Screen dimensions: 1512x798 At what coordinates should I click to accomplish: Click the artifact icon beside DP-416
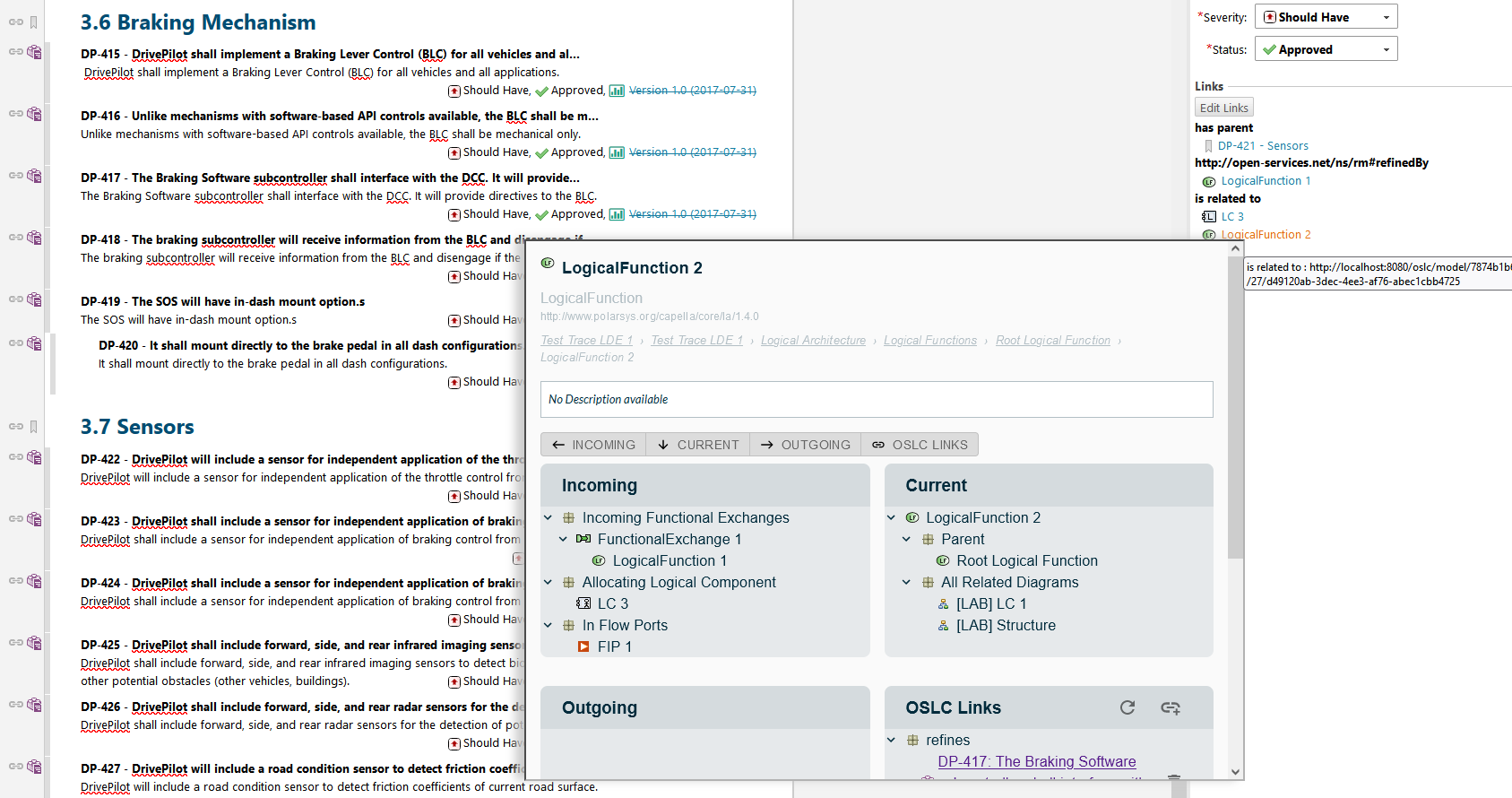(x=34, y=114)
